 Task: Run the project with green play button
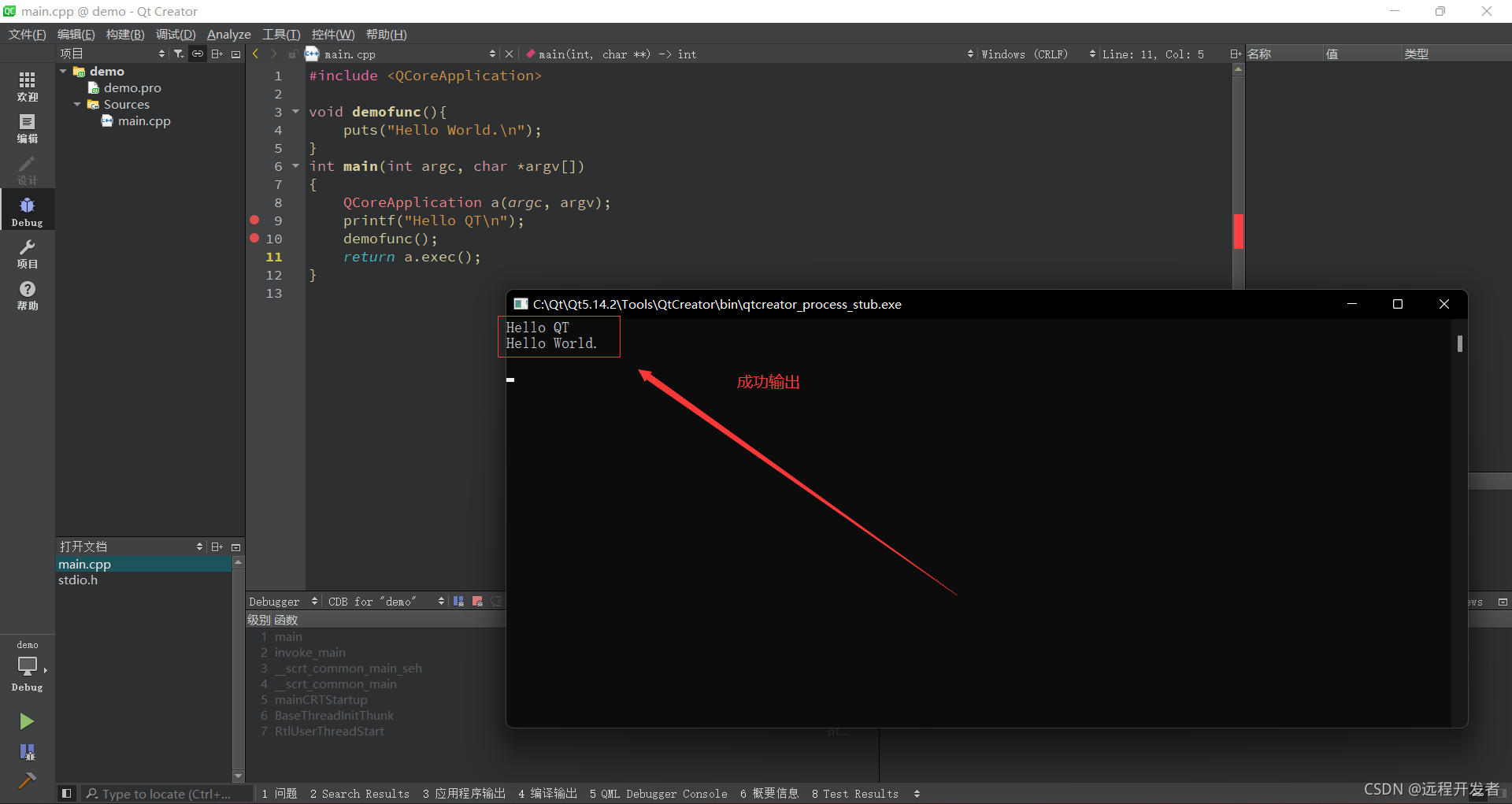(x=27, y=721)
